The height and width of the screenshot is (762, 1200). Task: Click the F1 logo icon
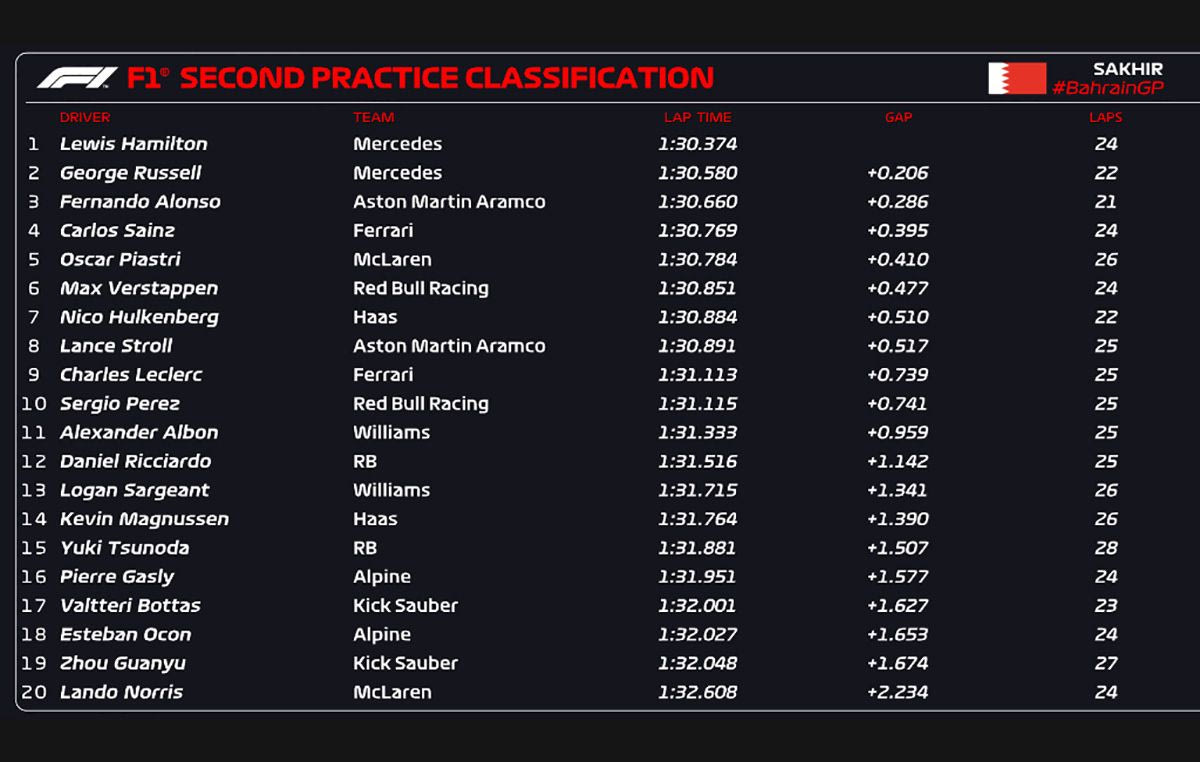(x=77, y=78)
